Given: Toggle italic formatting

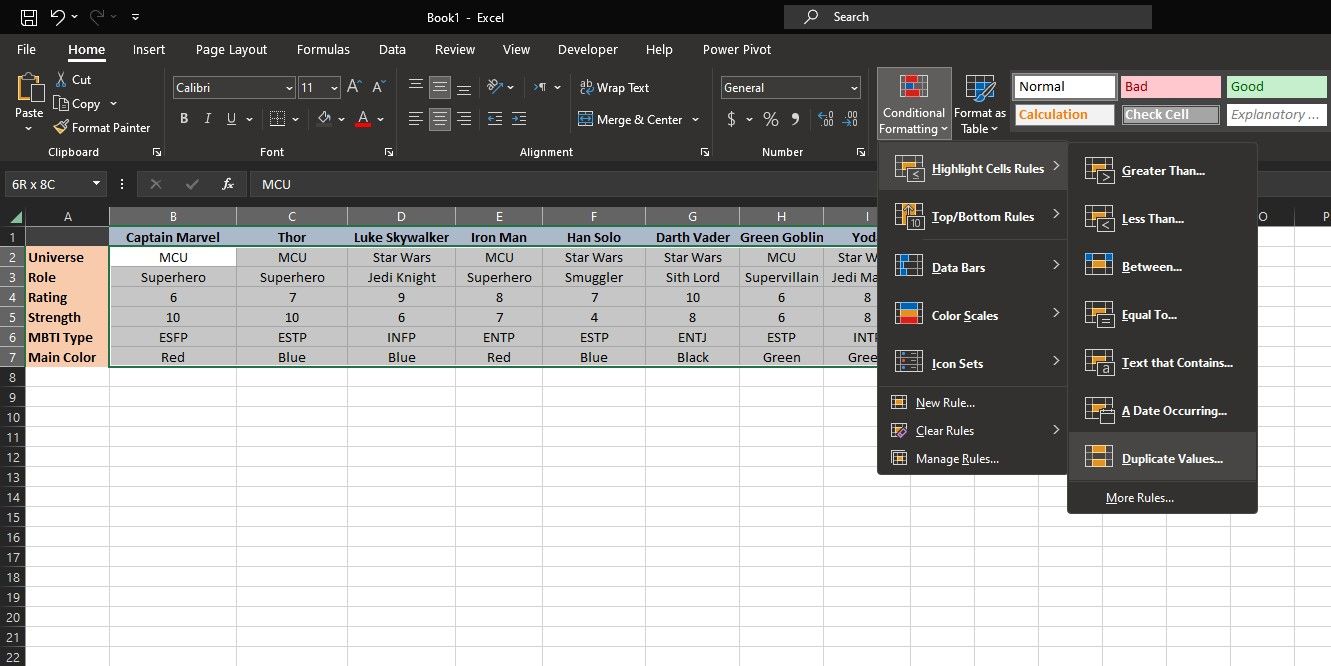Looking at the screenshot, I should coord(207,118).
